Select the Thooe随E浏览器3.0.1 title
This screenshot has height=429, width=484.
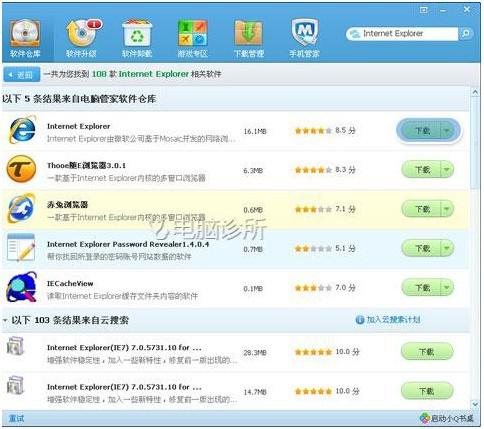coord(87,165)
